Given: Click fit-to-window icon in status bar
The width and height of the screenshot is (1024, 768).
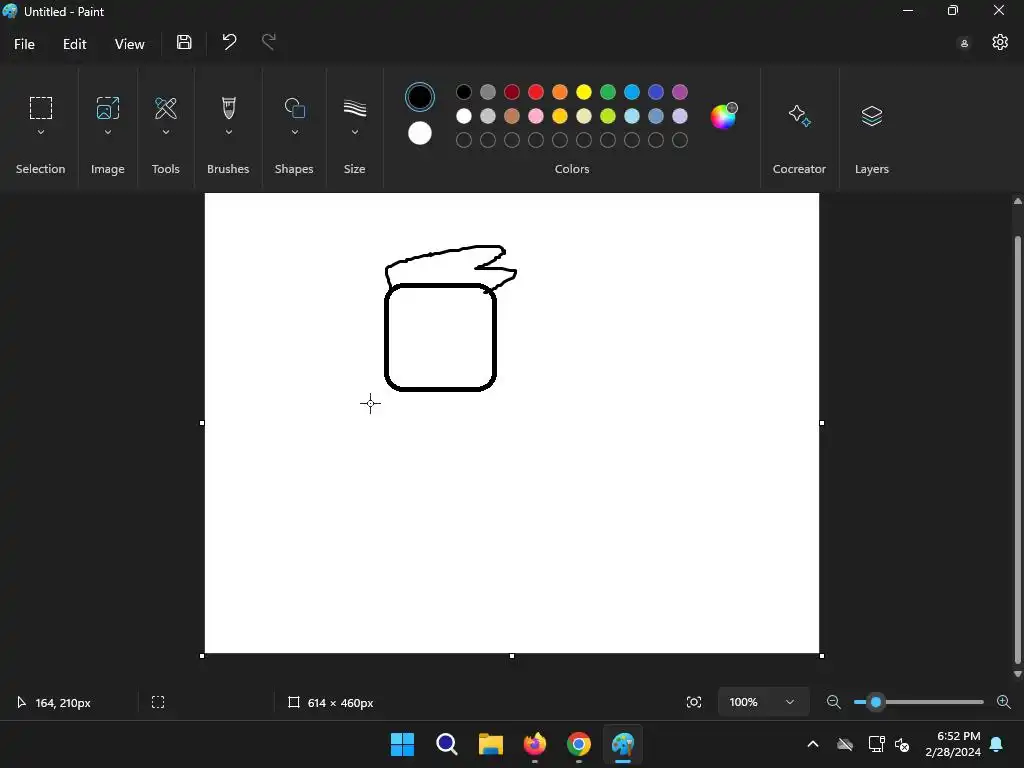Looking at the screenshot, I should point(694,702).
